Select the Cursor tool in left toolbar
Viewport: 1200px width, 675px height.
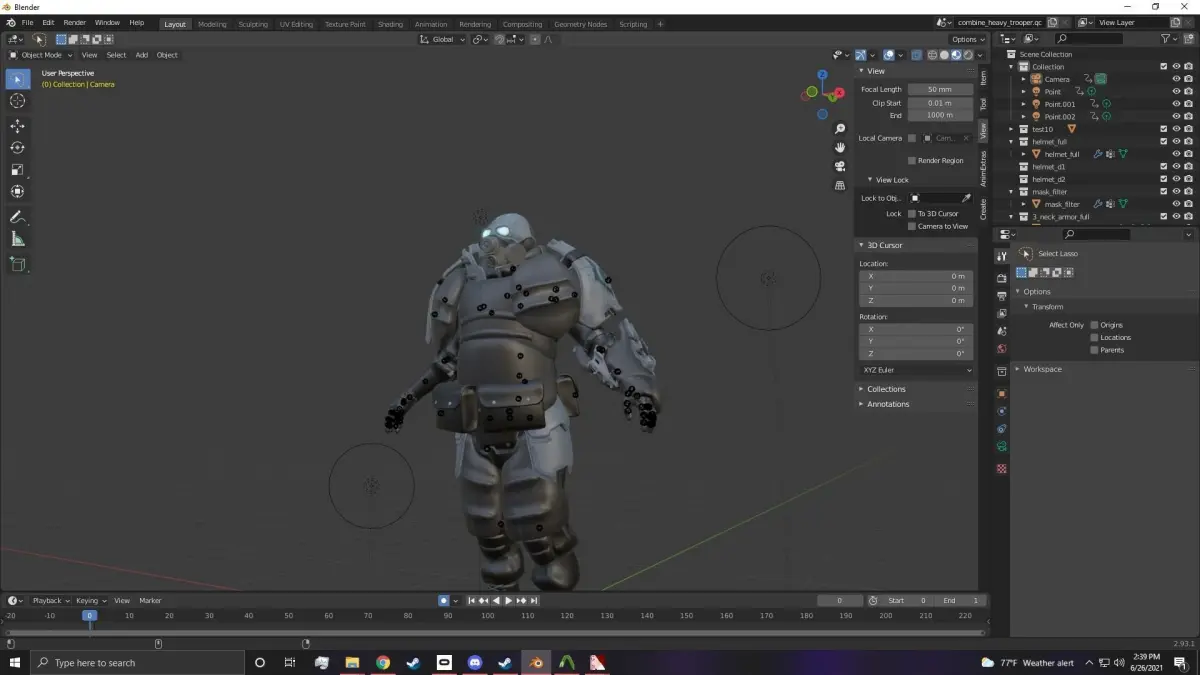click(x=17, y=101)
